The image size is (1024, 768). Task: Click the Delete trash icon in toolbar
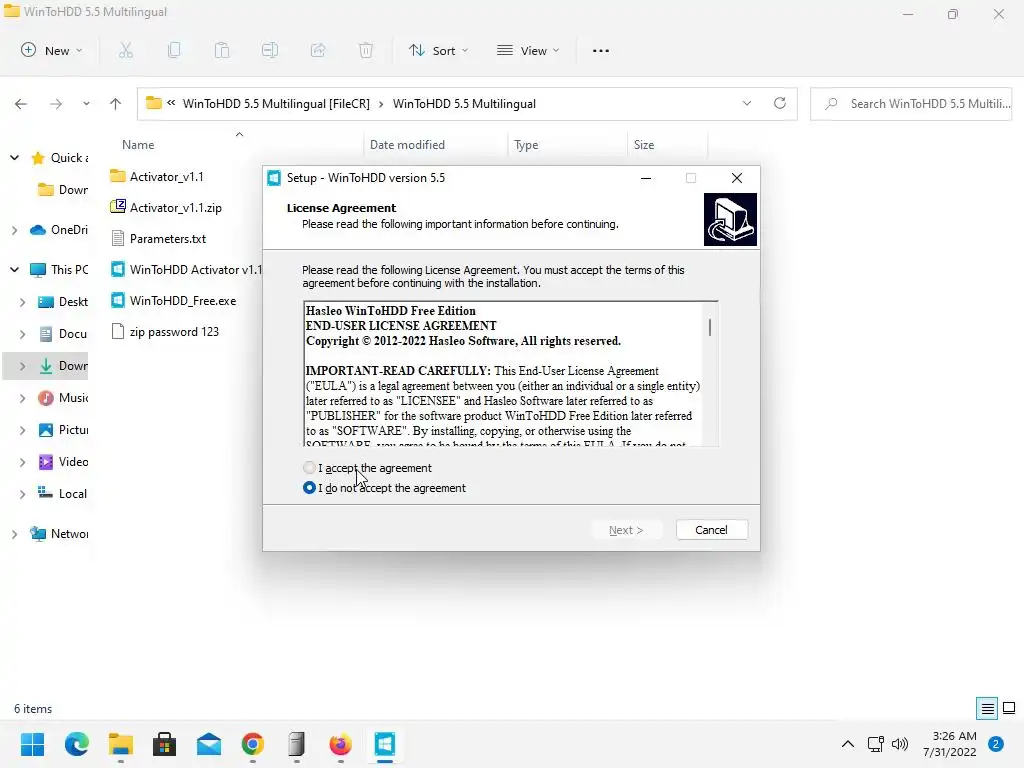(x=366, y=50)
